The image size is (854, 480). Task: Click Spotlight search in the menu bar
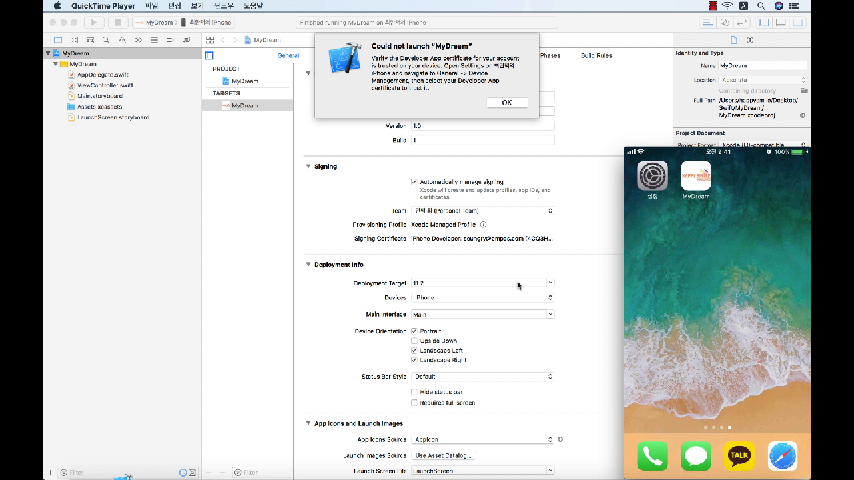tap(761, 5)
